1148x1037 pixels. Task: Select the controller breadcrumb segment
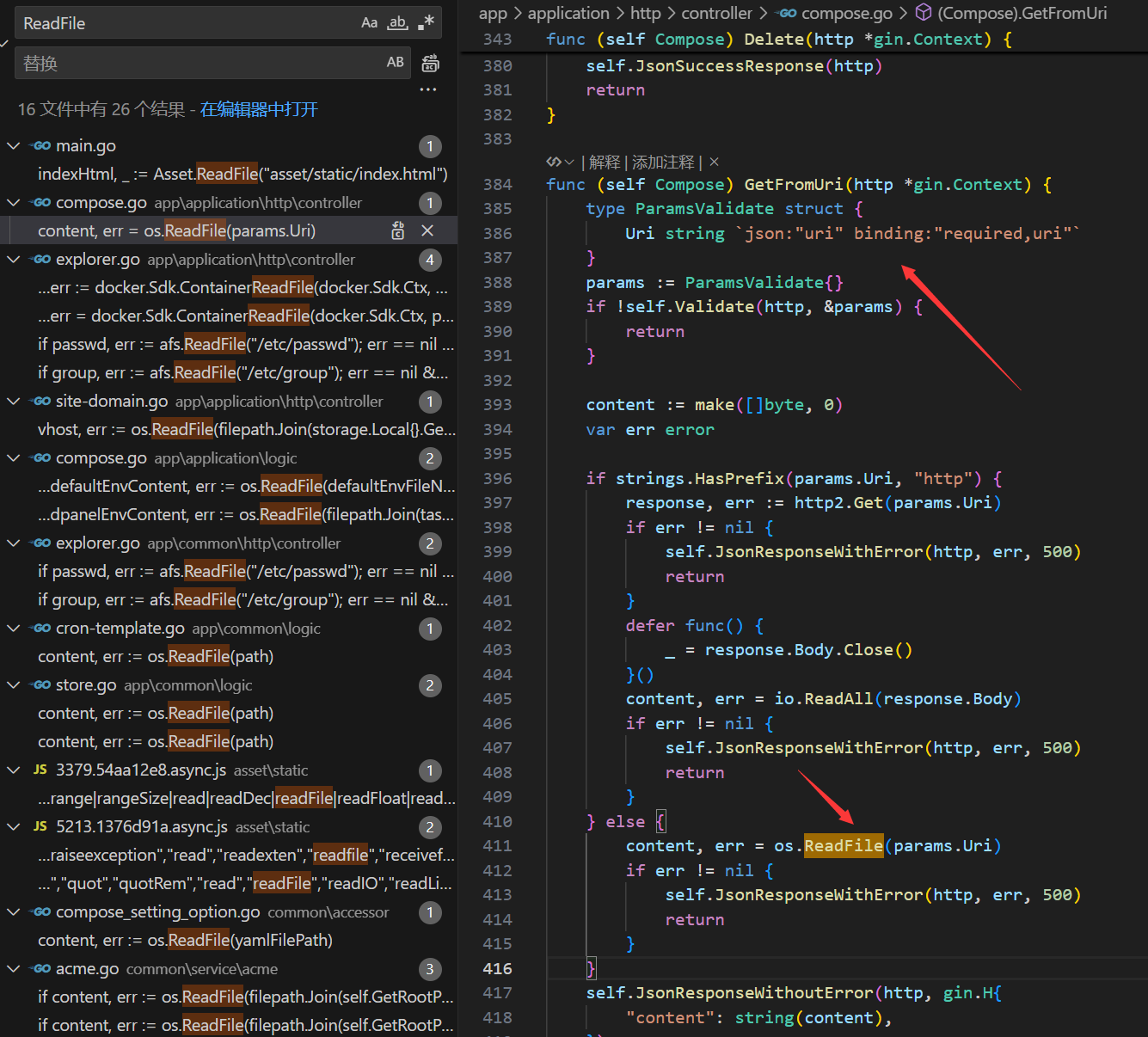coord(716,13)
